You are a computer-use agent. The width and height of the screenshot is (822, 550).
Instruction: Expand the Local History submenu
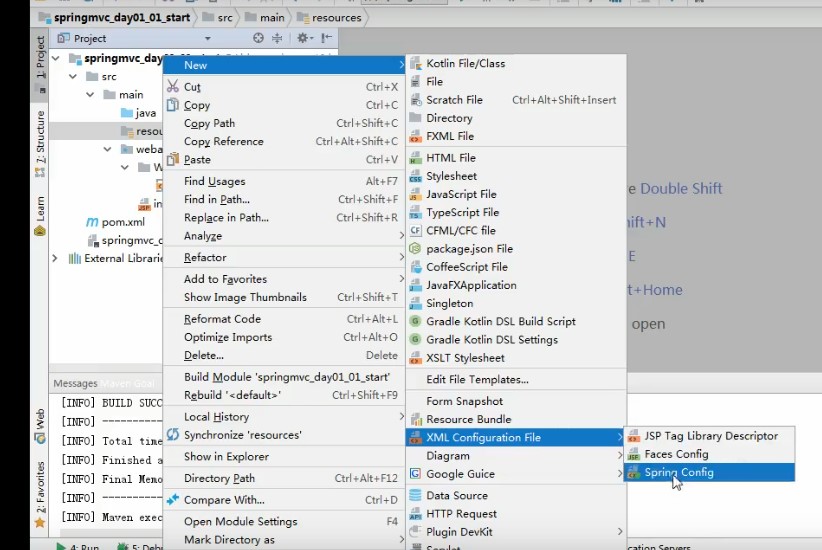[284, 417]
